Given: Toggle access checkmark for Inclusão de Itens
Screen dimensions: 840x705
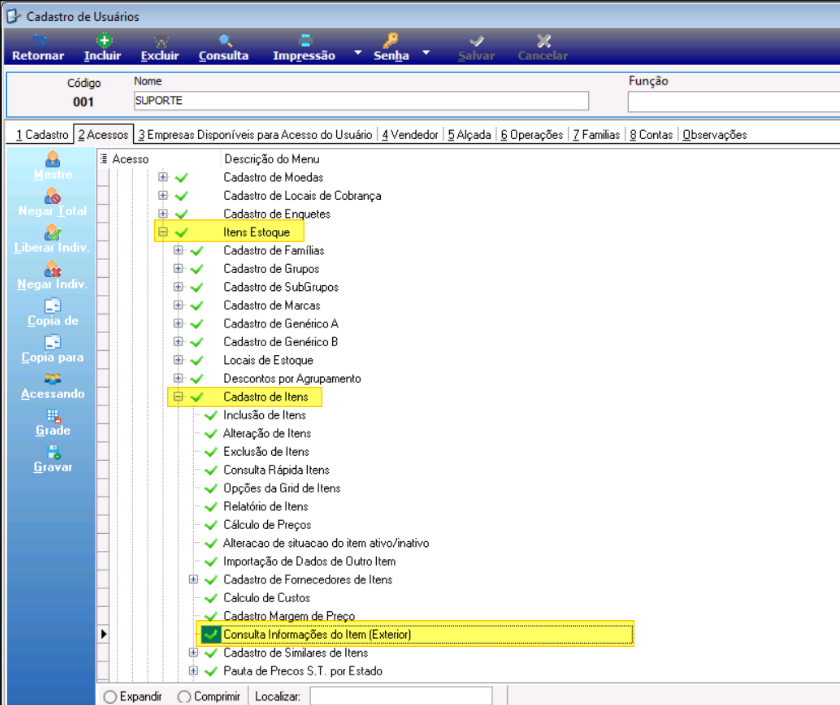Looking at the screenshot, I should click(x=211, y=415).
